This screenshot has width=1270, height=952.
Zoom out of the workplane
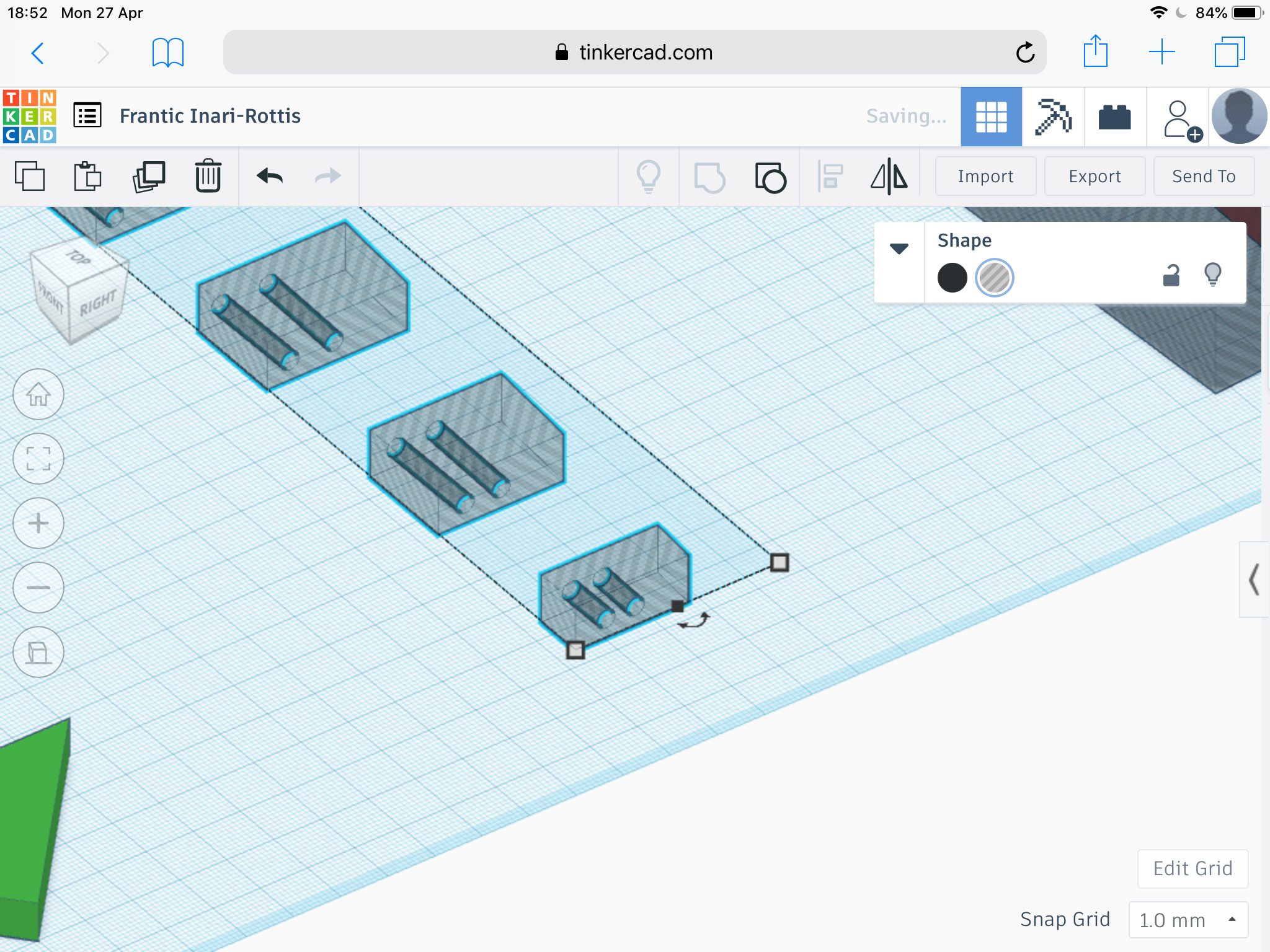[38, 588]
